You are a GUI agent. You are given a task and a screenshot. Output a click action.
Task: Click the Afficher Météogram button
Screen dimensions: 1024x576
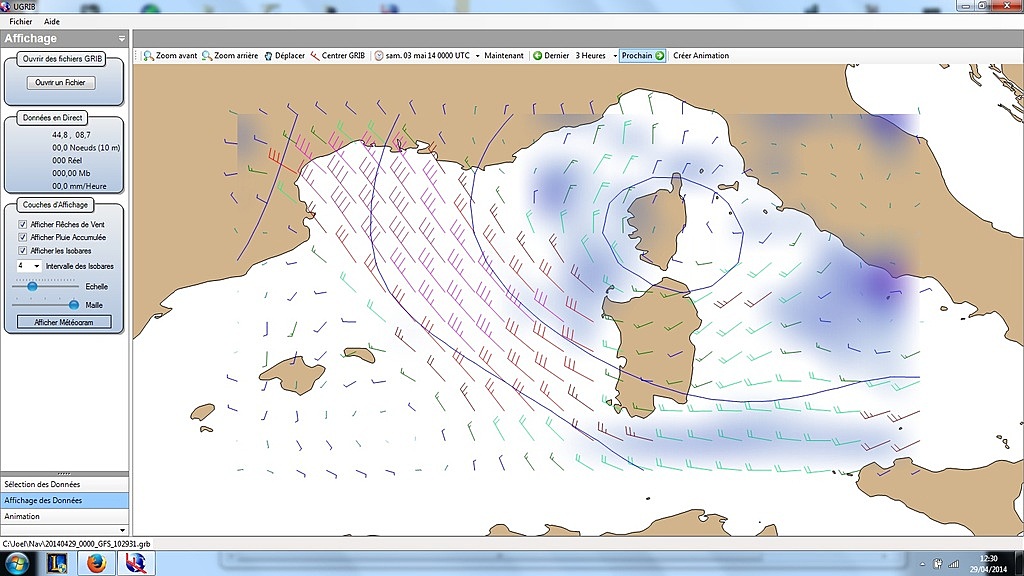pos(64,322)
